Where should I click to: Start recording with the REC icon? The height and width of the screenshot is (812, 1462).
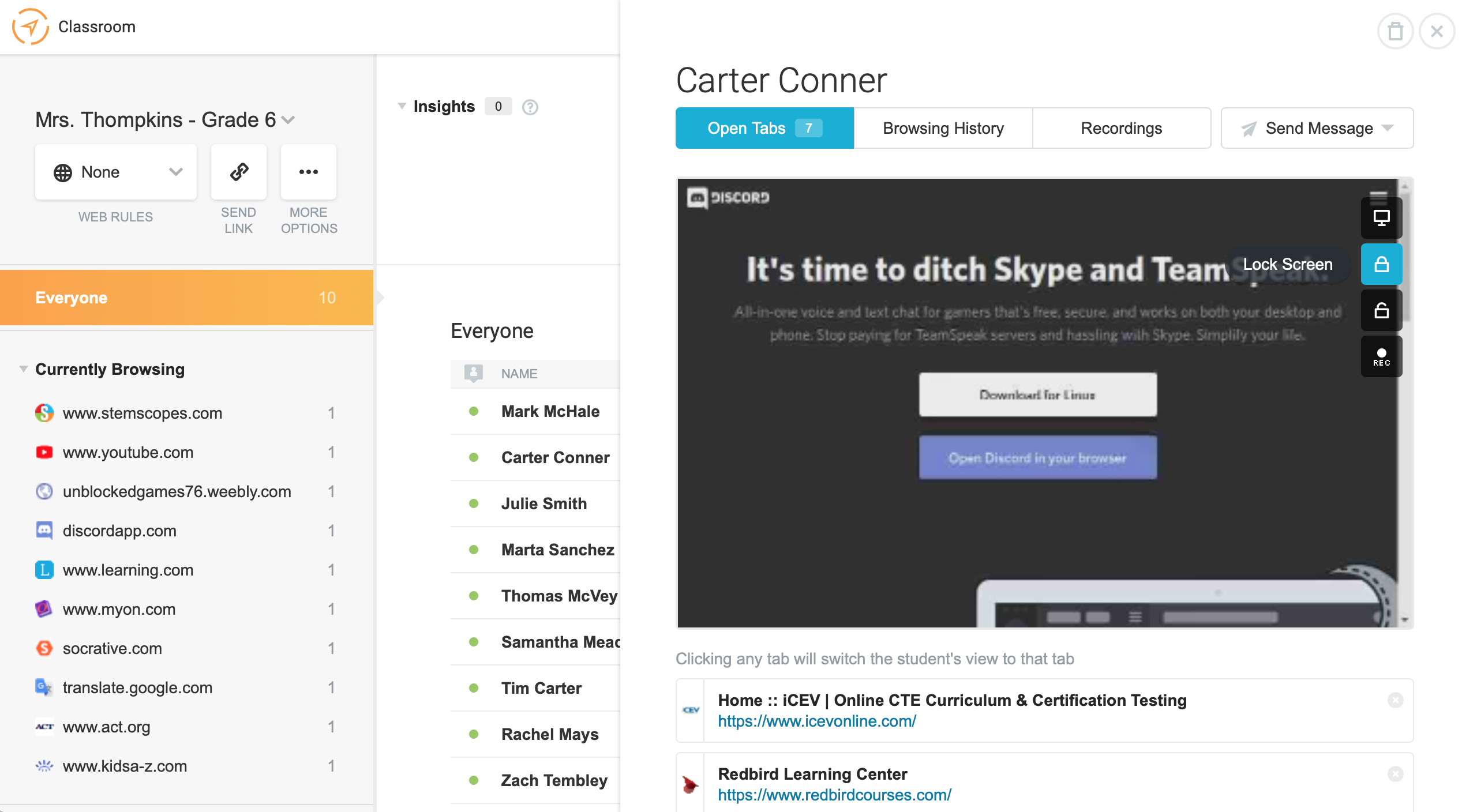[x=1381, y=357]
